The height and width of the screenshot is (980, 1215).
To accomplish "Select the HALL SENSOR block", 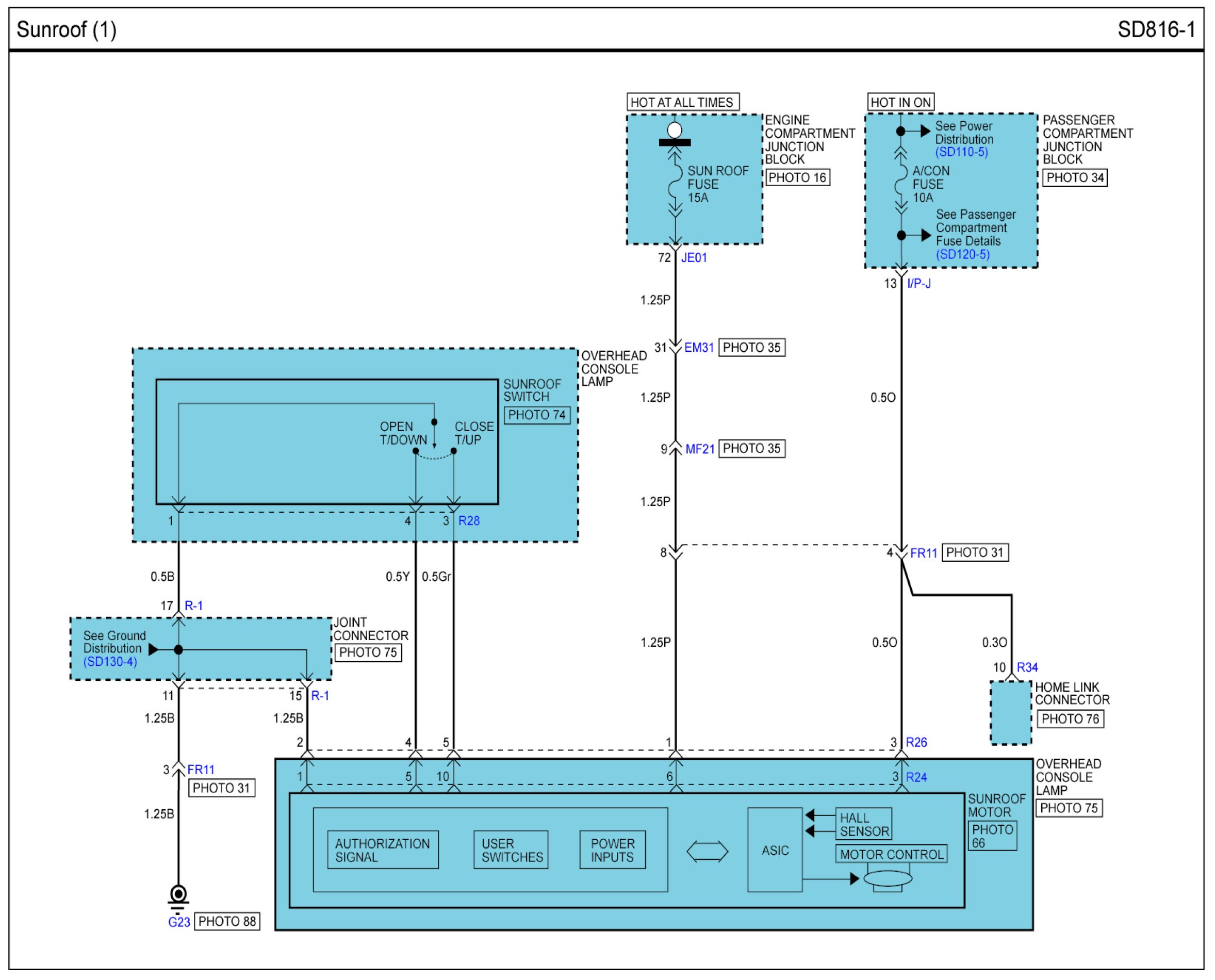I will 863,824.
